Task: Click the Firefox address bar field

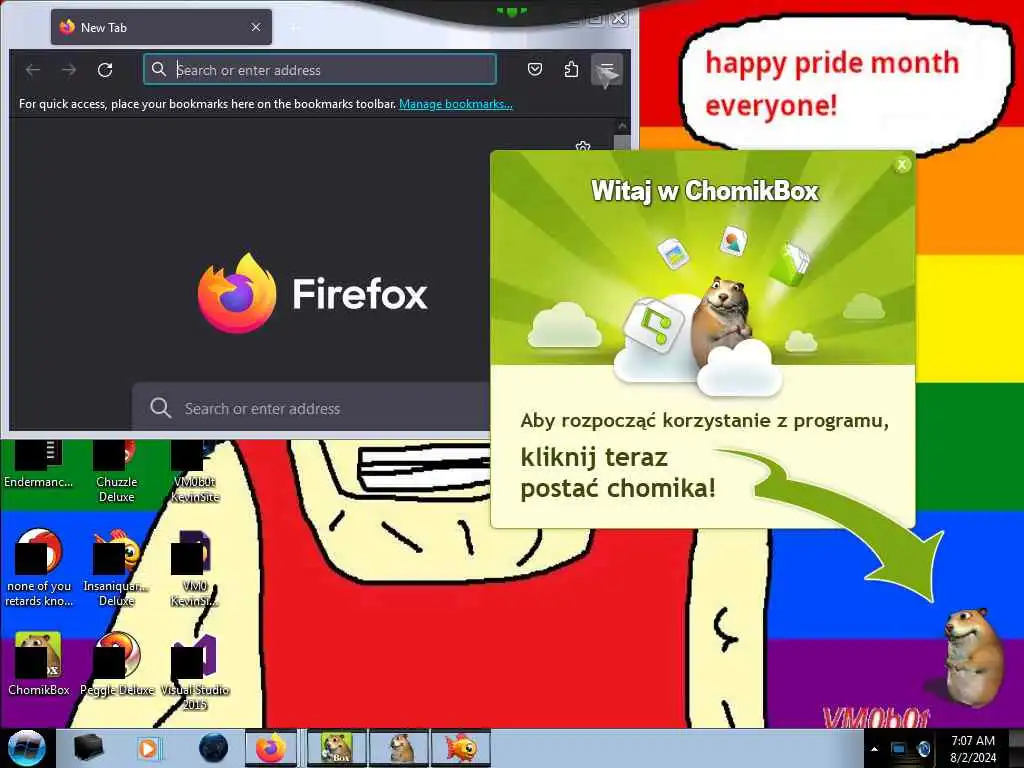Action: click(319, 69)
